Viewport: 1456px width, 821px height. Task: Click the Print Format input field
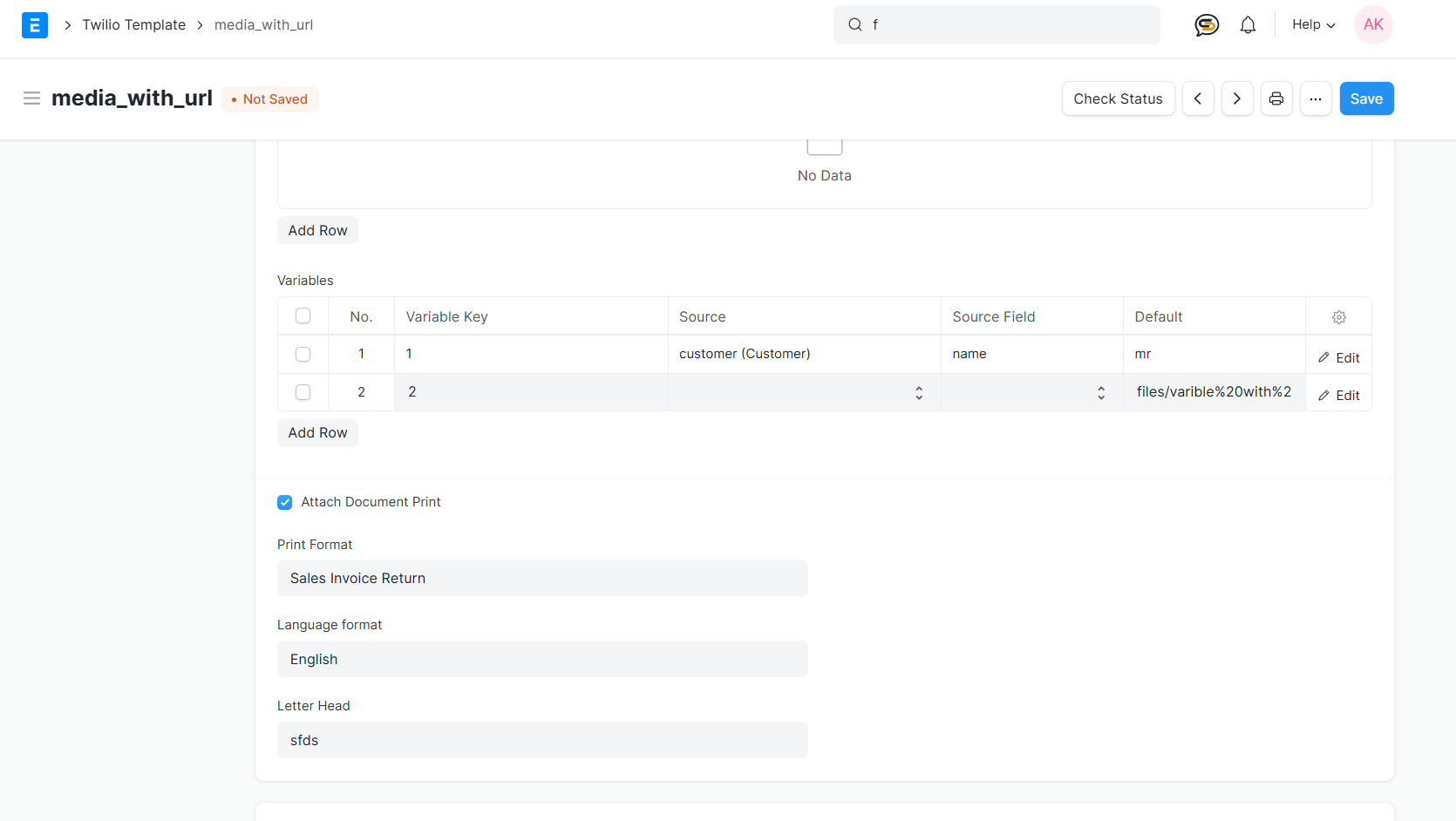pyautogui.click(x=541, y=579)
